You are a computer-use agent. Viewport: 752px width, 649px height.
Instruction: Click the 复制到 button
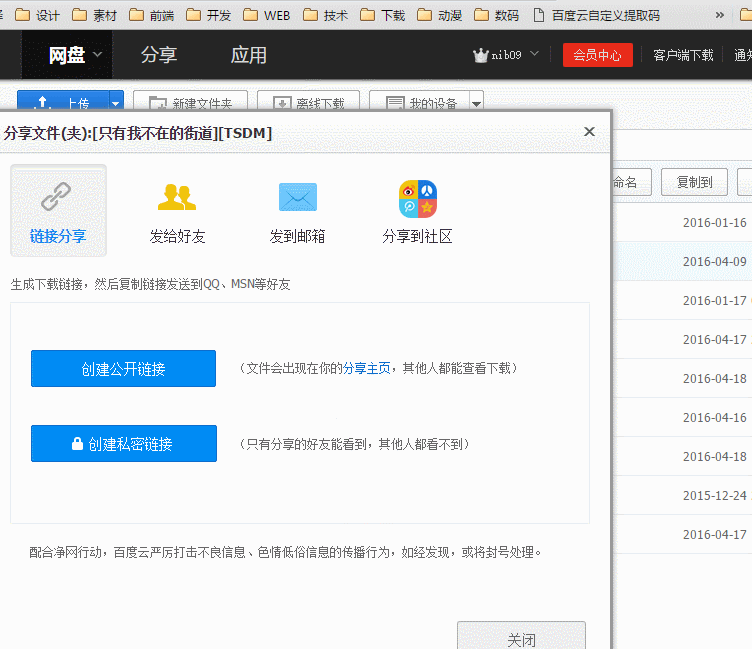[x=694, y=182]
